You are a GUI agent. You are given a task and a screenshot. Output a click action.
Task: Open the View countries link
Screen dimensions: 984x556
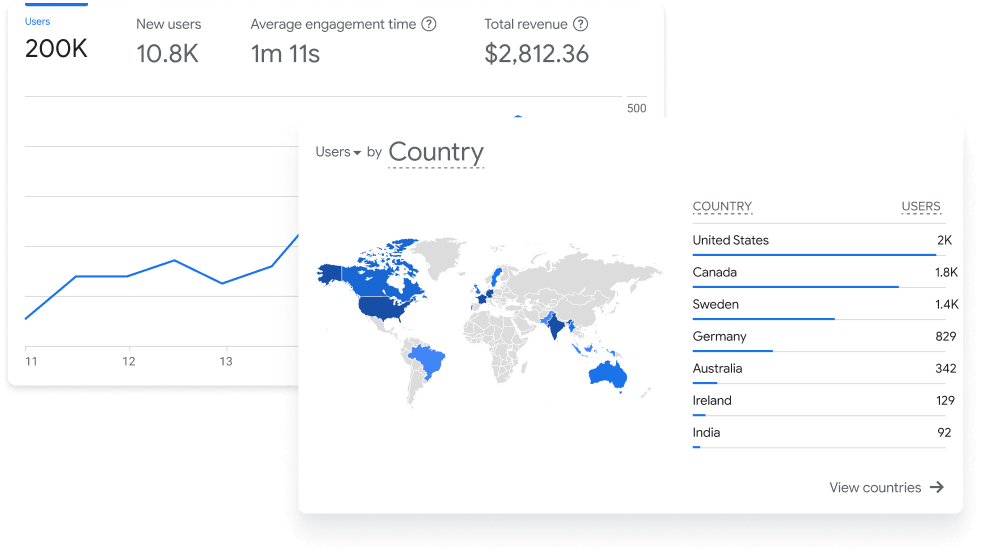pyautogui.click(x=875, y=487)
